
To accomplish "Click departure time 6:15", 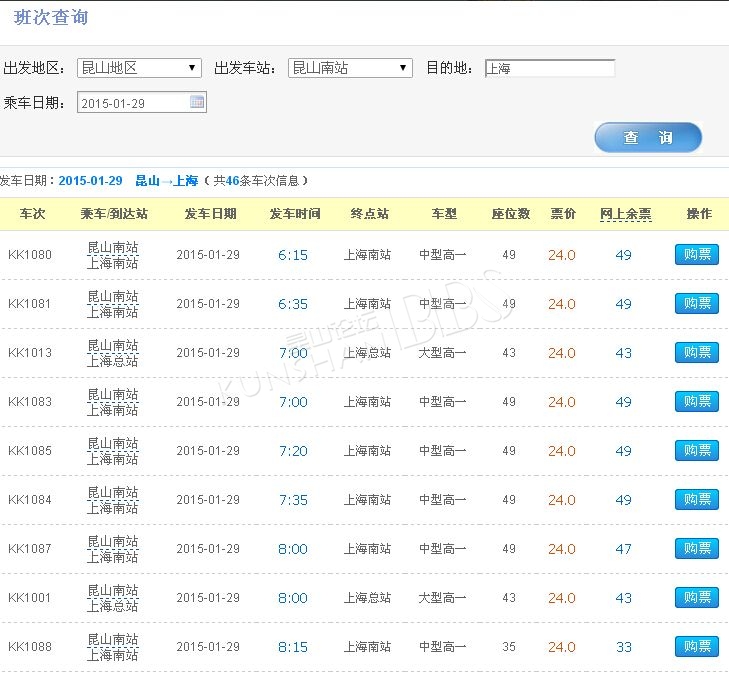I will click(x=293, y=255).
